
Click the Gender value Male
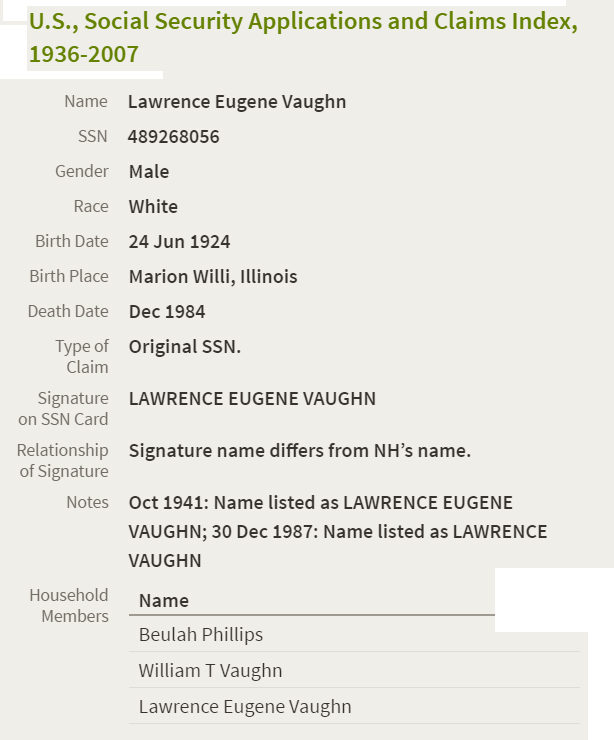click(x=149, y=172)
